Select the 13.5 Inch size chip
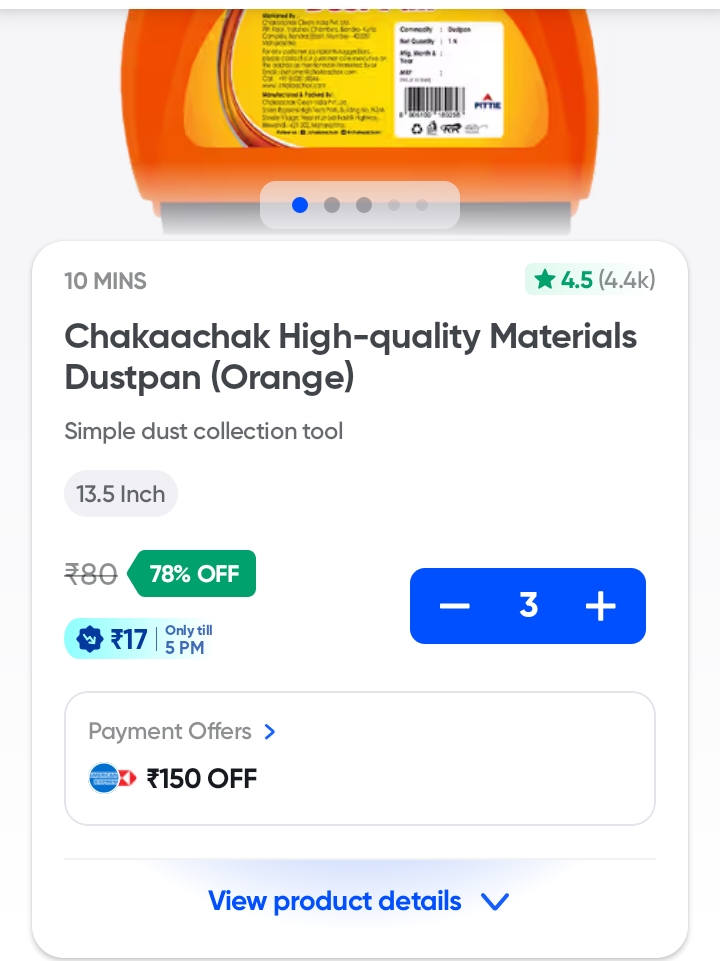720x961 pixels. click(x=121, y=494)
